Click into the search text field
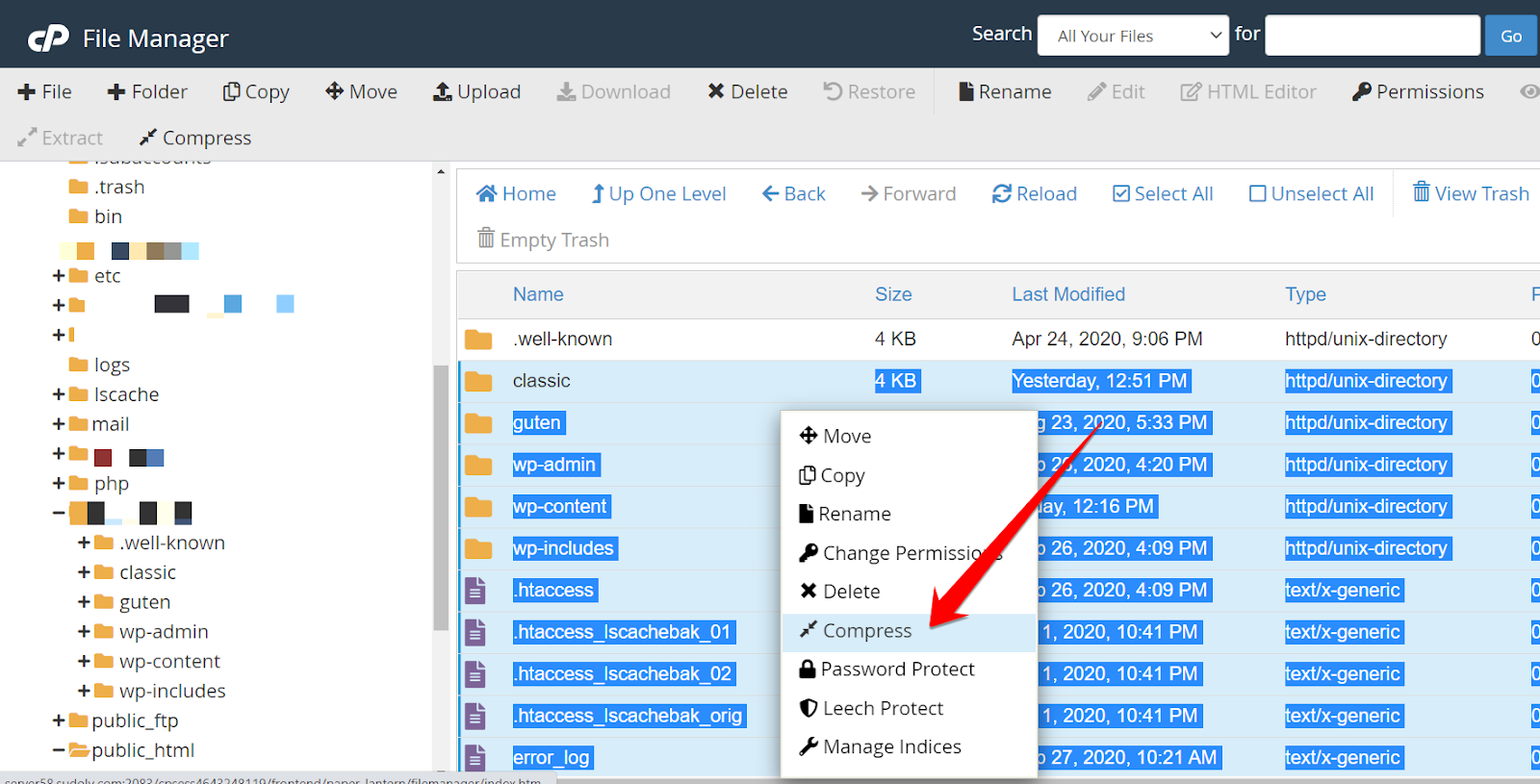 pos(1372,36)
